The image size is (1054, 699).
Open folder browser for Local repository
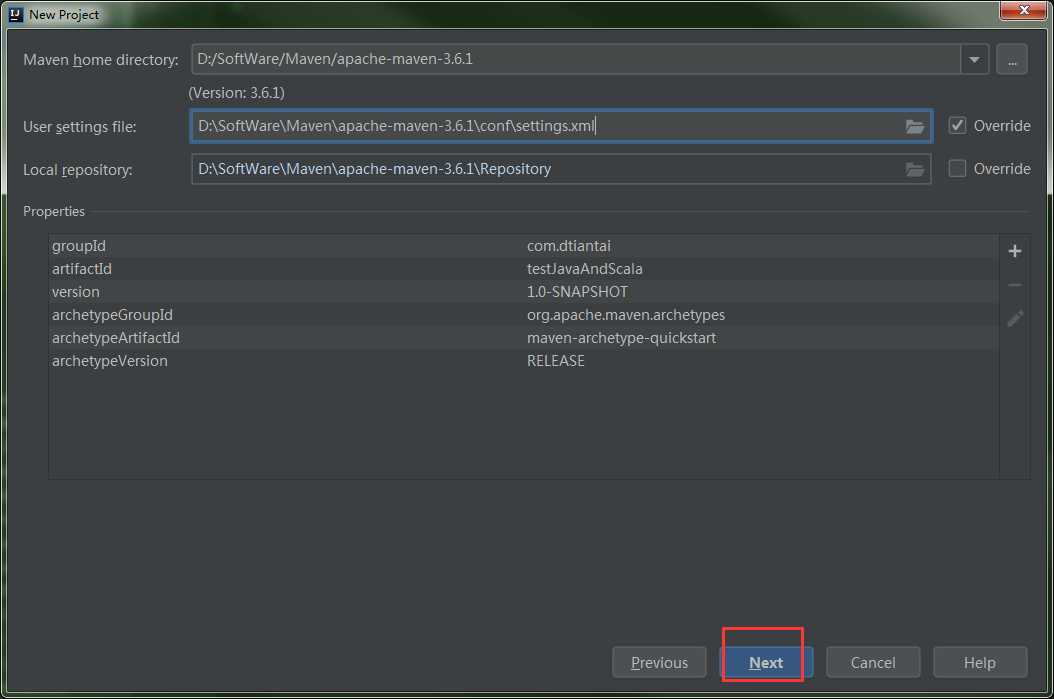[x=914, y=169]
